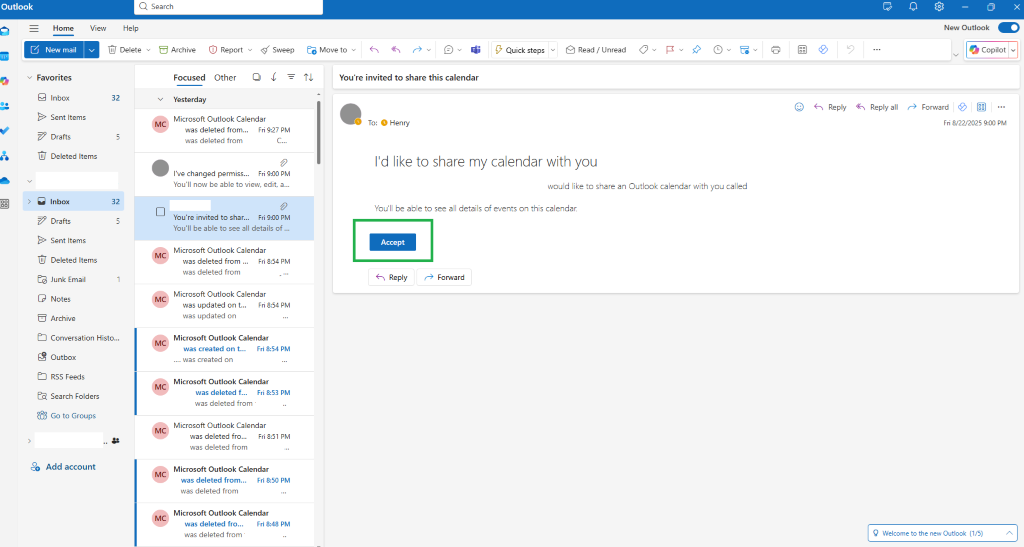Open the ribbon More options ellipsis

[x=877, y=50]
